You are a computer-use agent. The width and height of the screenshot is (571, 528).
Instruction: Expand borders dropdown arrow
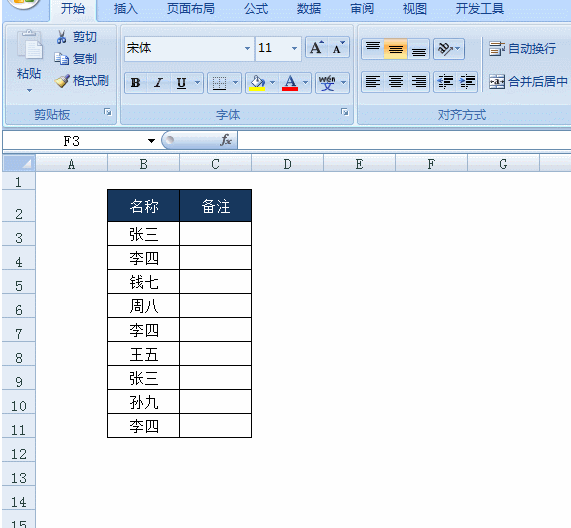pos(235,83)
